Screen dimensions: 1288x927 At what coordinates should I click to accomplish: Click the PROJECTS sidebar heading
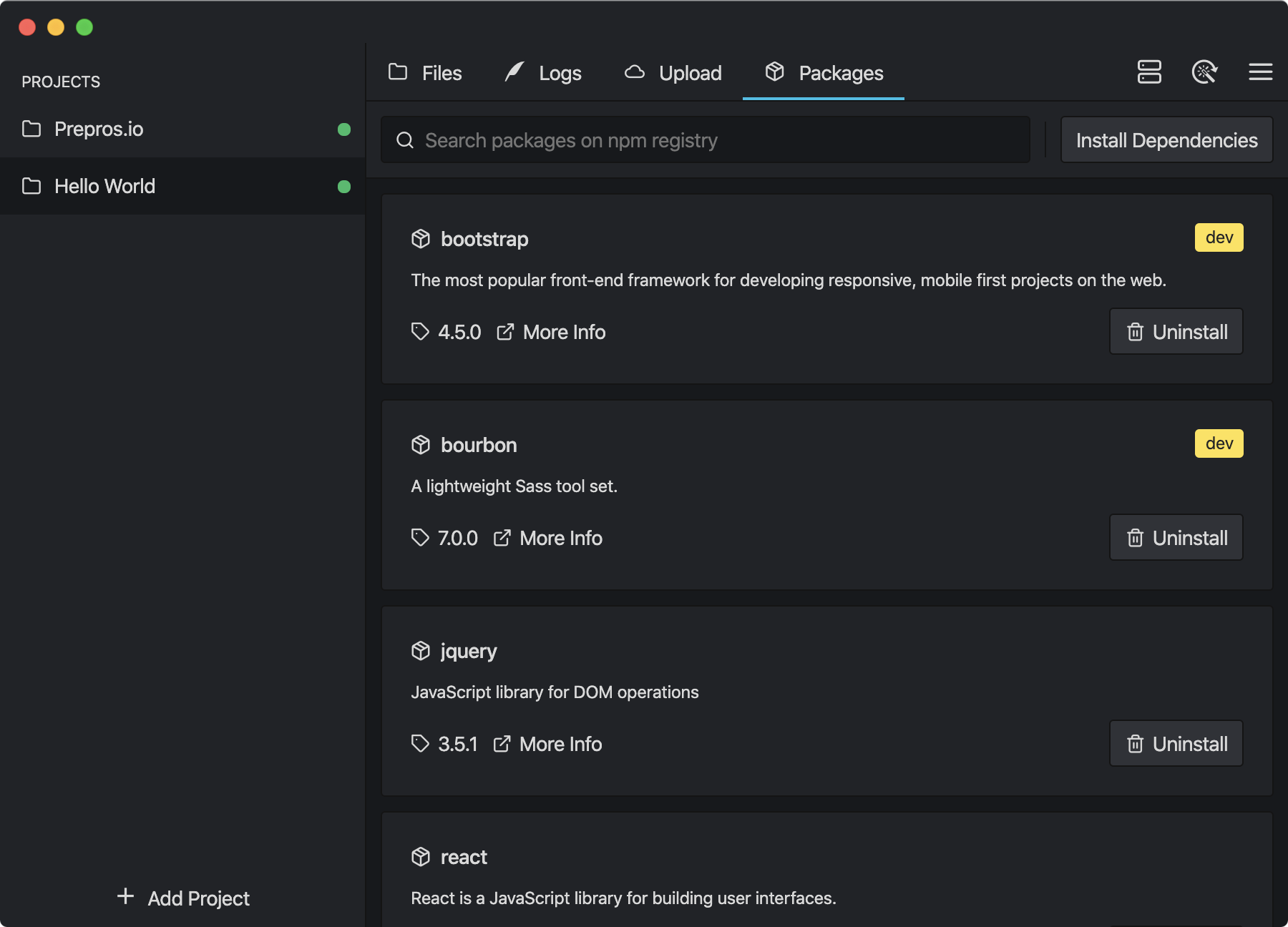tap(61, 82)
